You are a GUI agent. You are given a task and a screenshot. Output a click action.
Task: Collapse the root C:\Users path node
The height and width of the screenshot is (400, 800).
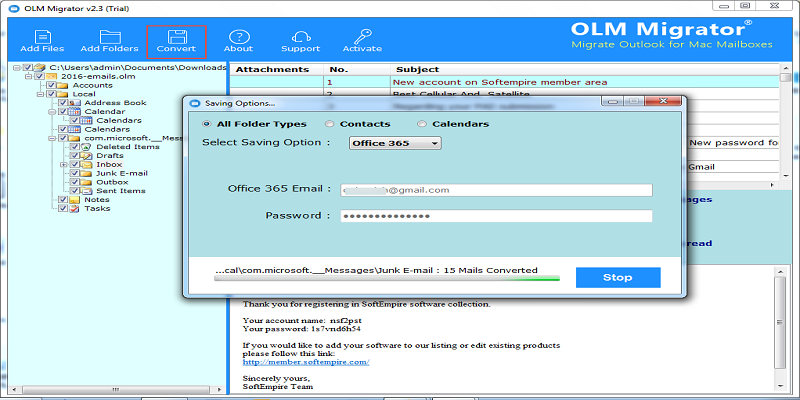pos(18,67)
